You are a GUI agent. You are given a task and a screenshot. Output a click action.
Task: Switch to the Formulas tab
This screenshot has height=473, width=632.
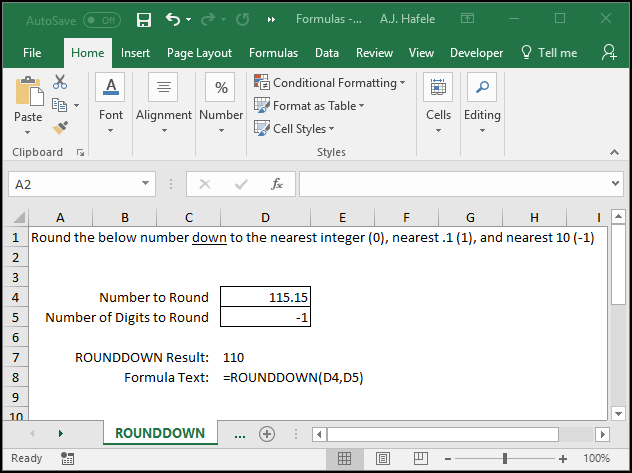[x=273, y=53]
